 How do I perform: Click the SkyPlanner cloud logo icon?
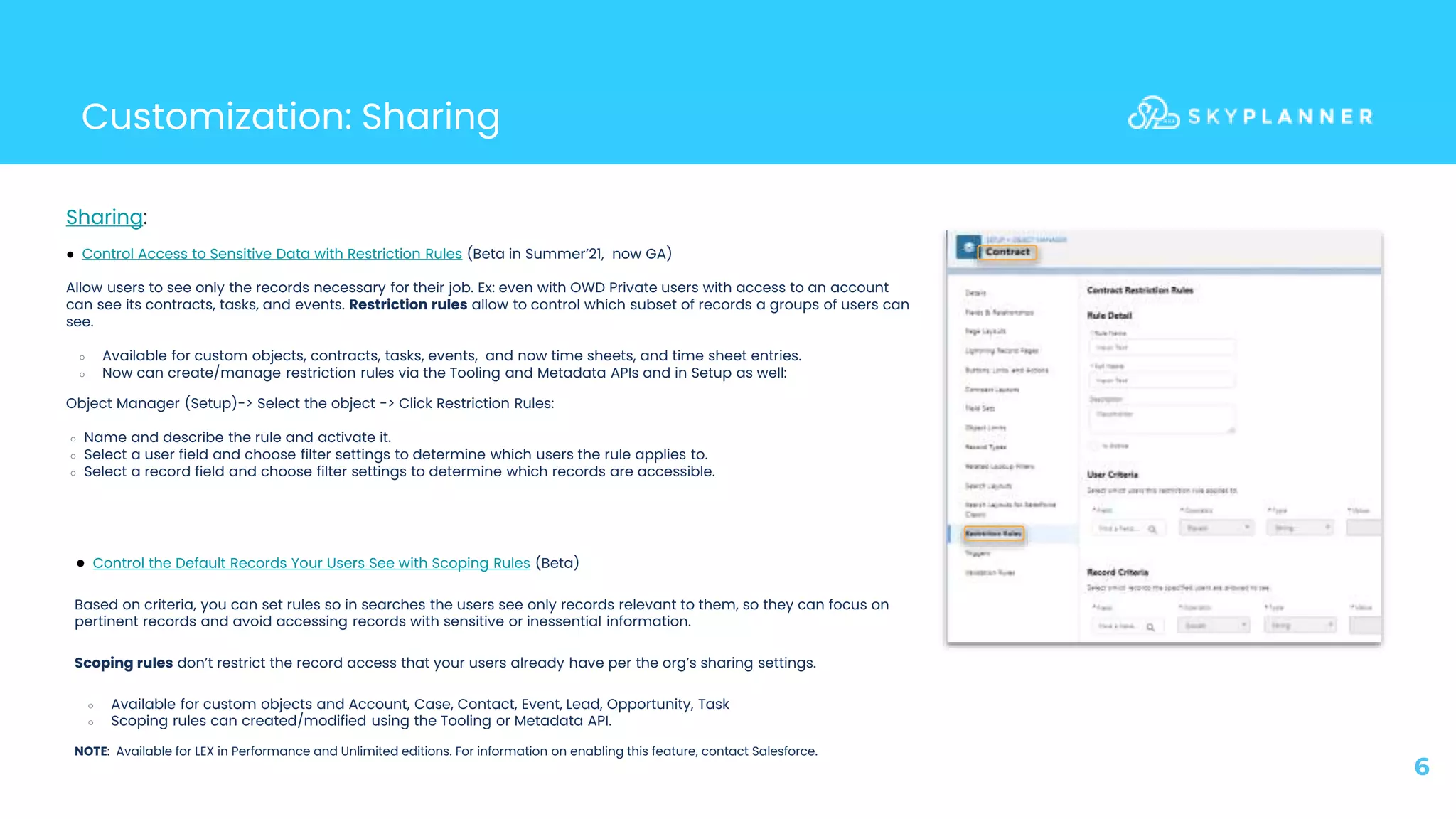click(1153, 113)
